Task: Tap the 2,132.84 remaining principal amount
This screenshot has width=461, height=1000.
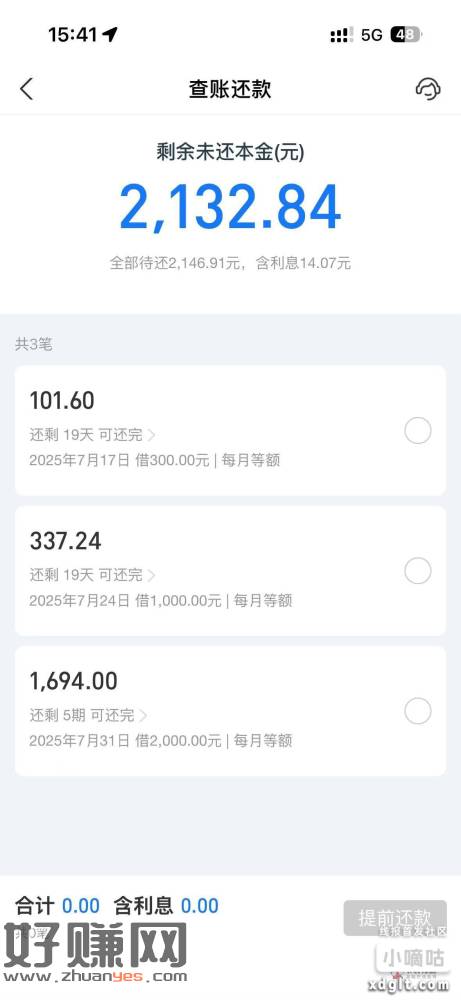Action: [x=230, y=208]
